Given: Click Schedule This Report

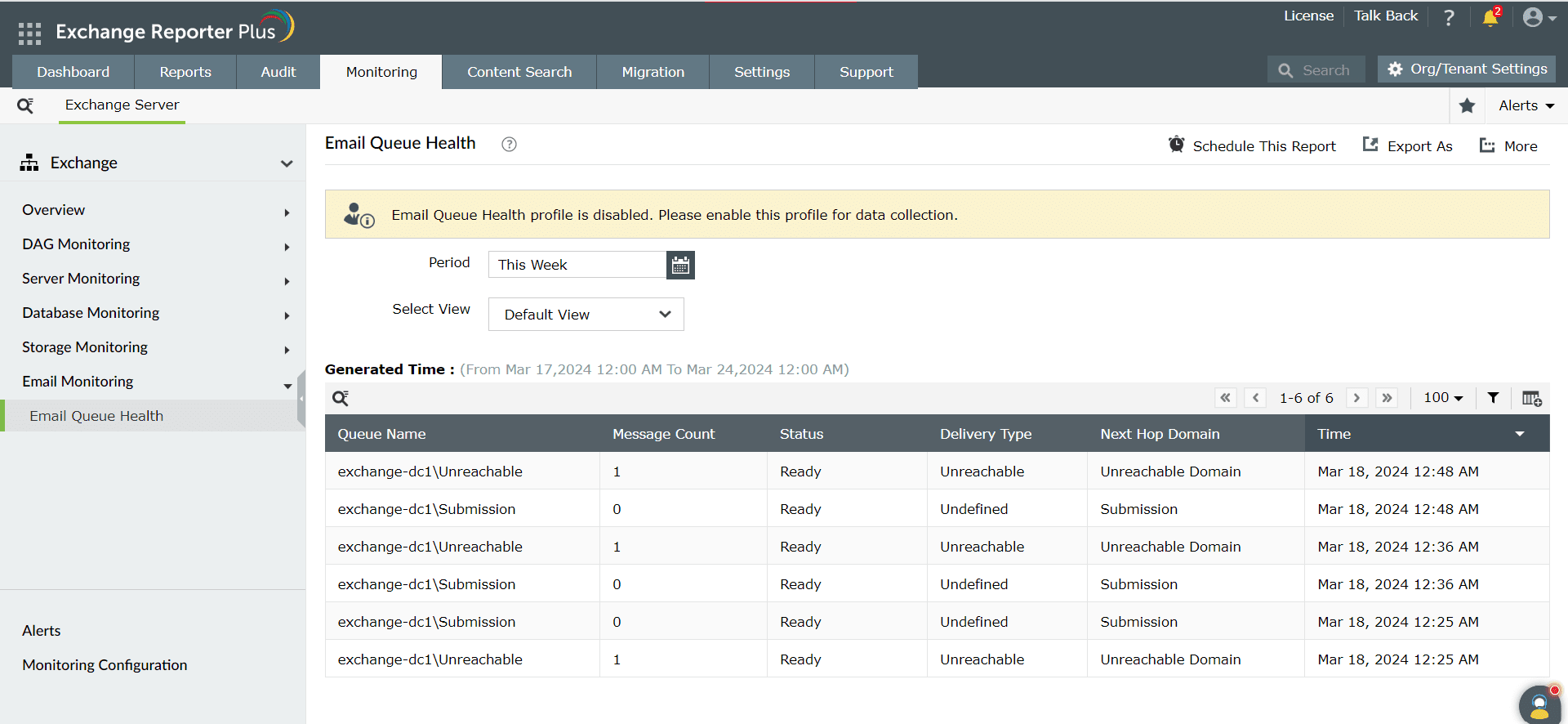Looking at the screenshot, I should pos(1252,146).
